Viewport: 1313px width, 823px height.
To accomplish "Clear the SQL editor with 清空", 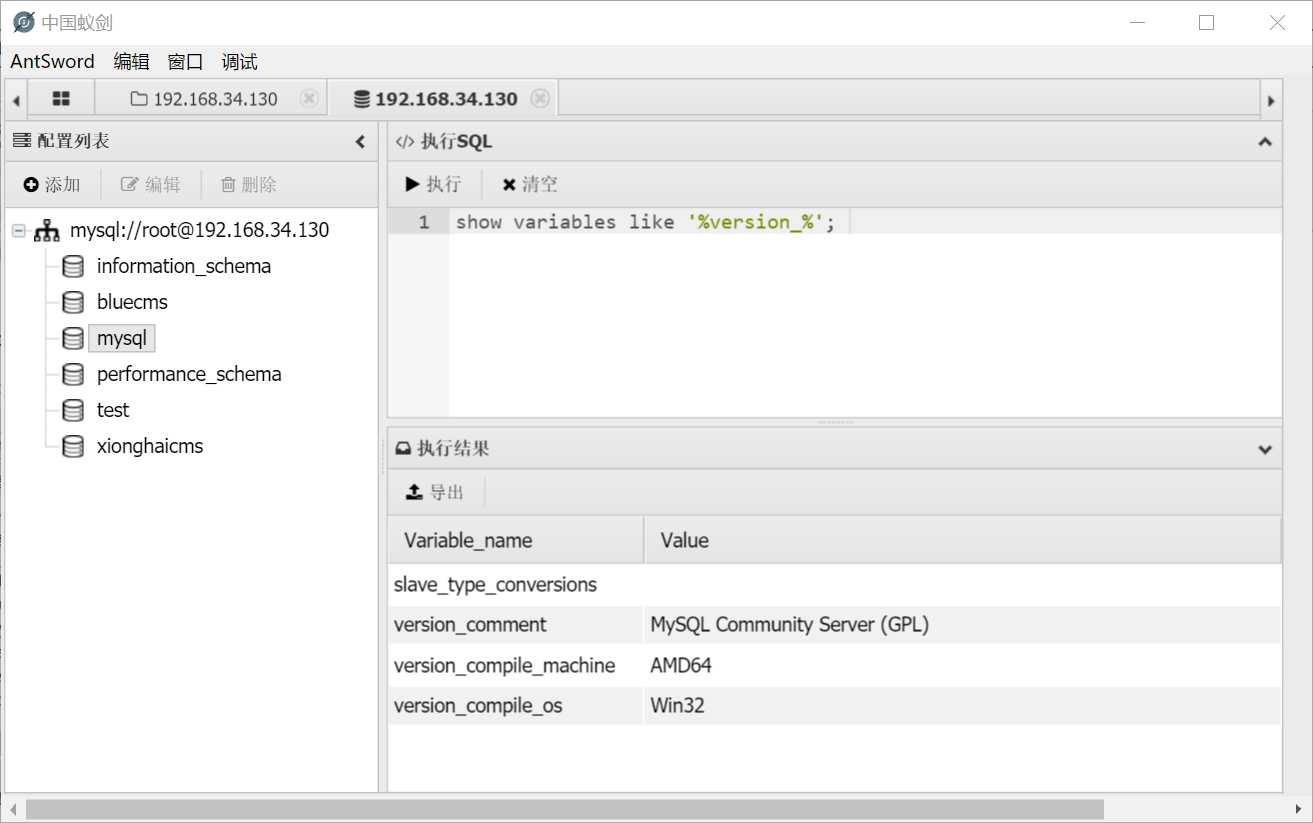I will click(530, 184).
